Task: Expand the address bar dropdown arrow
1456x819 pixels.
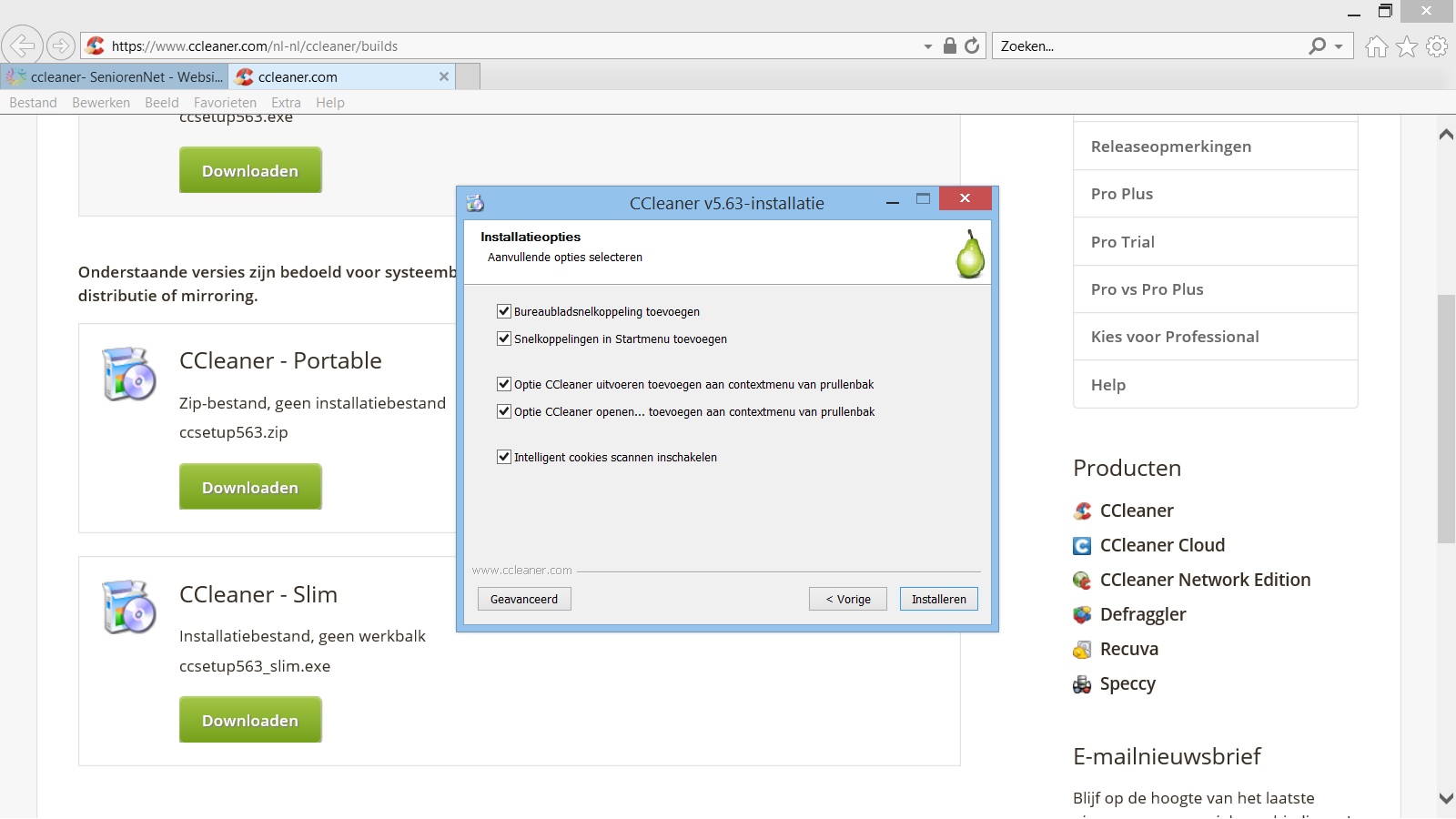Action: [x=927, y=46]
